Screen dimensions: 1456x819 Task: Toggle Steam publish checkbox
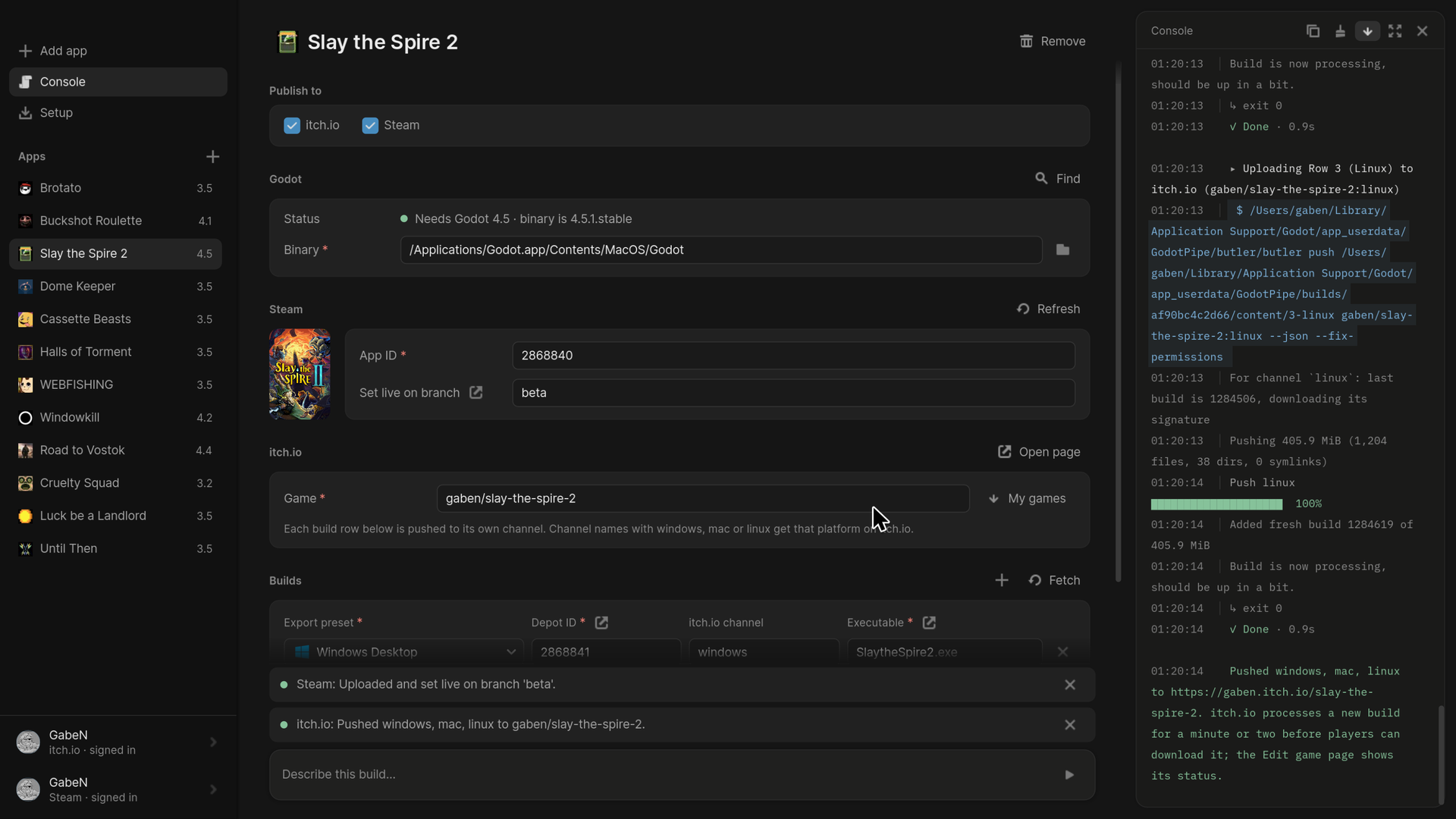370,126
